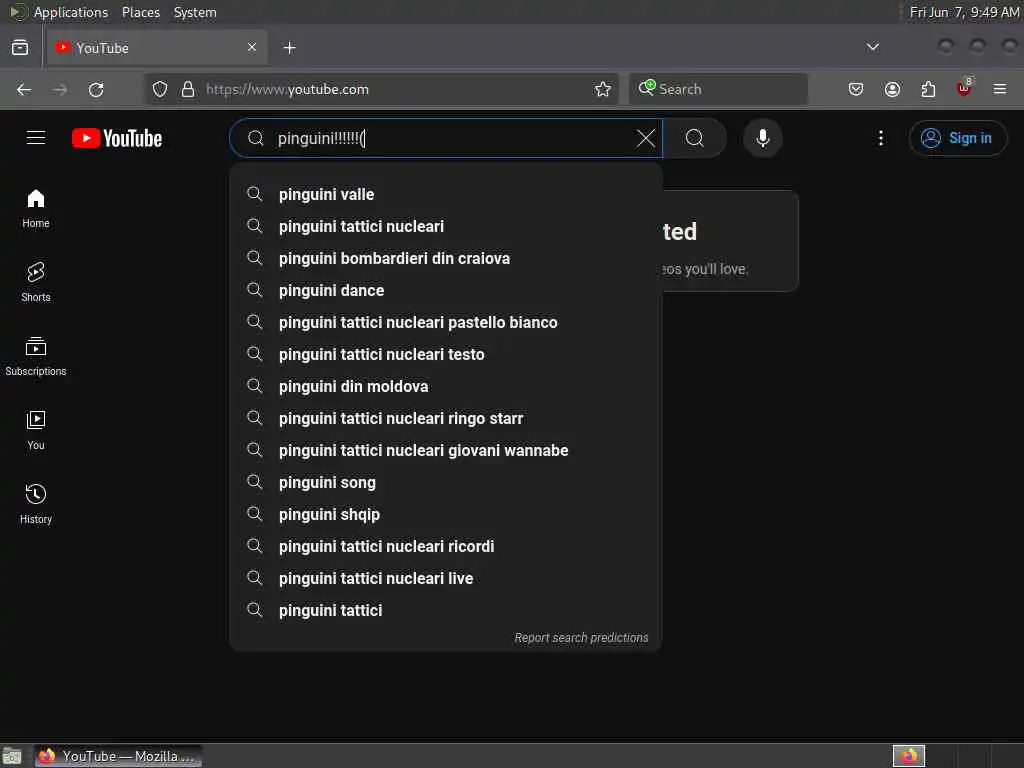
Task: Open Subscriptions in sidebar
Action: pos(36,357)
